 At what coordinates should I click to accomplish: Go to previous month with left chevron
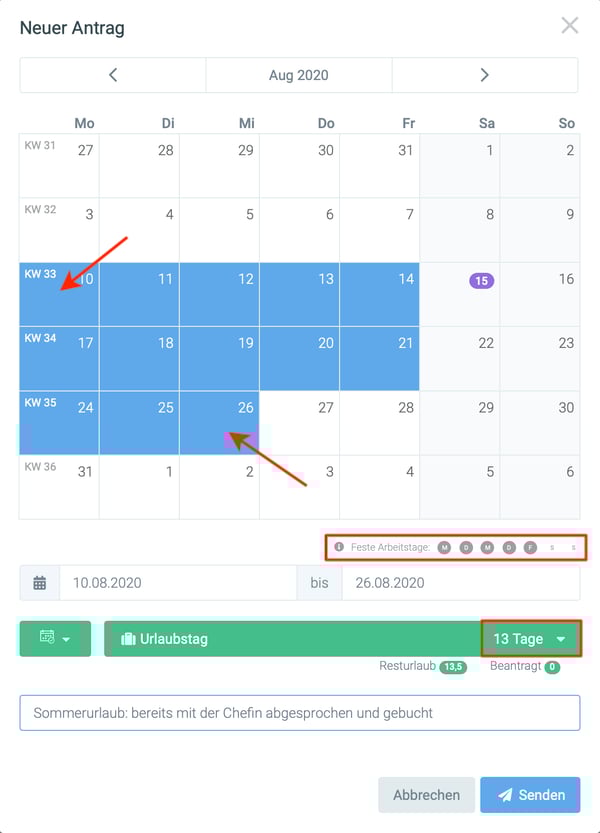(113, 75)
